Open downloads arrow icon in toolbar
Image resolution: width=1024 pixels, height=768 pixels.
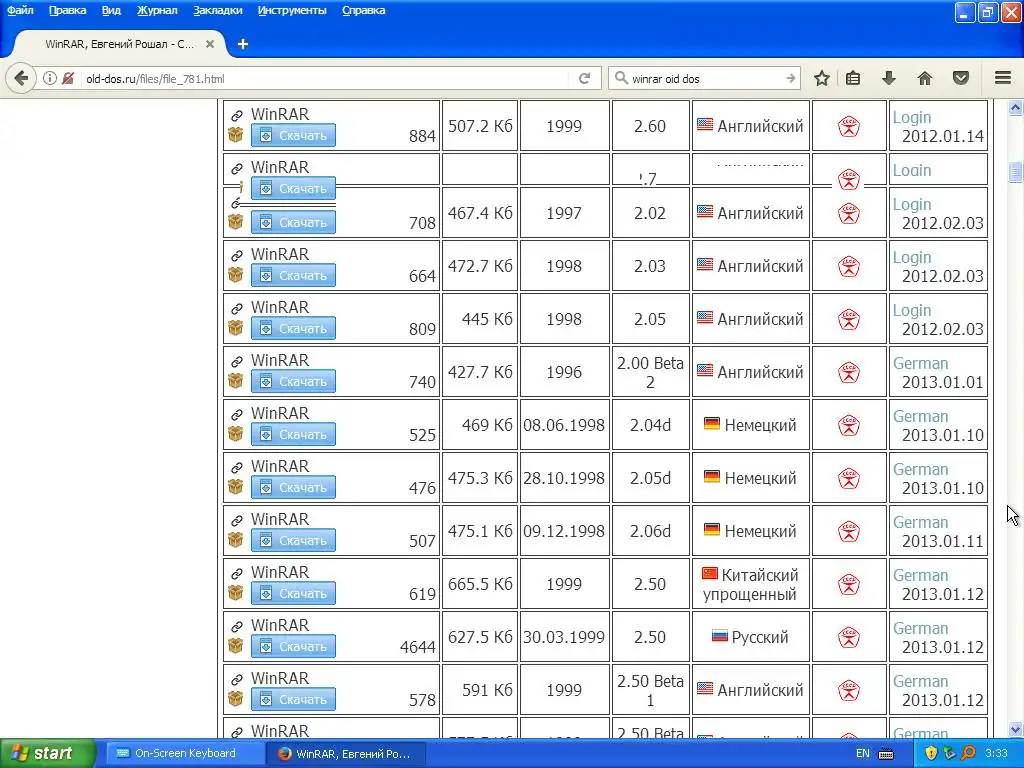(x=889, y=78)
